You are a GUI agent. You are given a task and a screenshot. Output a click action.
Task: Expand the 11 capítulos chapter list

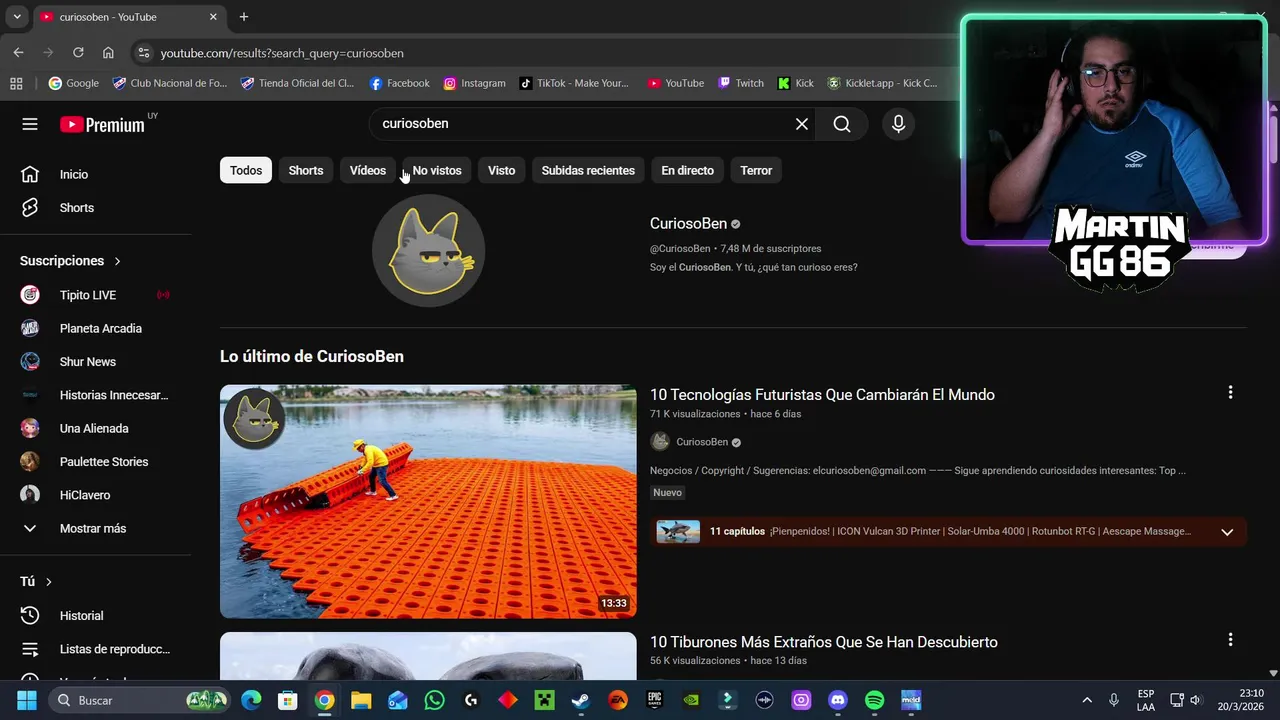(x=1227, y=532)
